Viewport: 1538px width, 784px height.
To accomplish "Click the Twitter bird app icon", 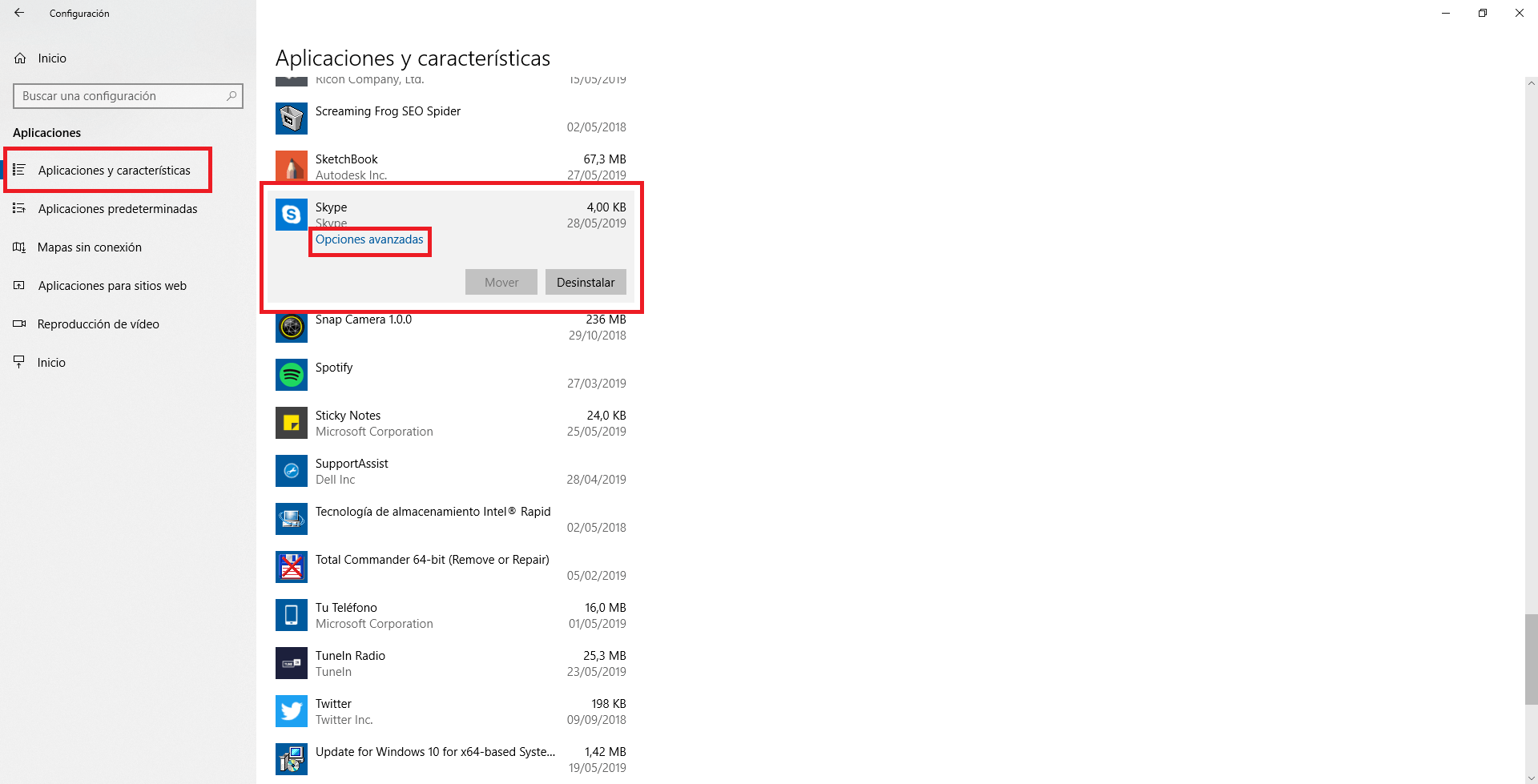I will coord(292,711).
